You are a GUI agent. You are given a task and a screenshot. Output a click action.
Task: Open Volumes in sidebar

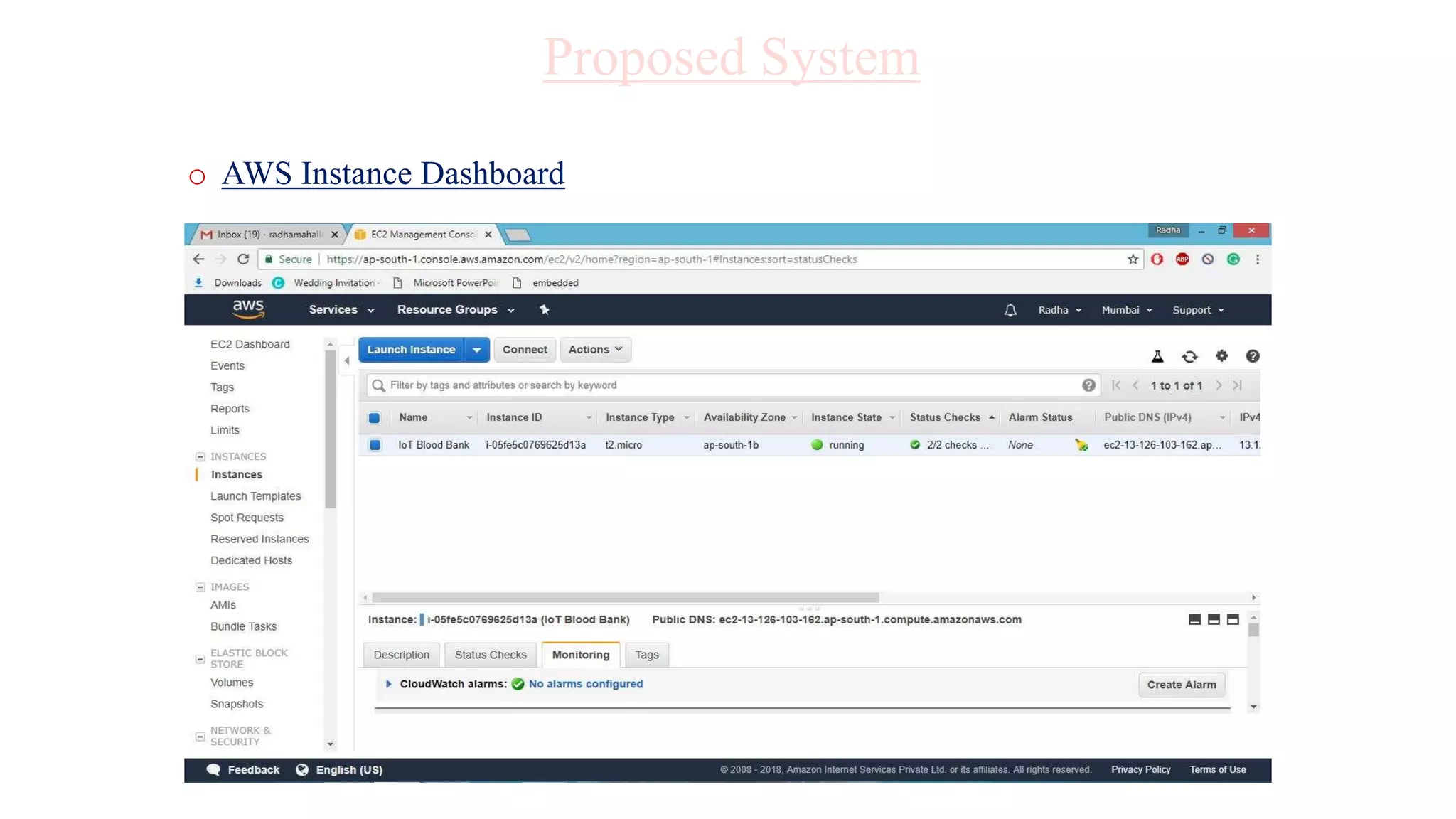point(232,682)
